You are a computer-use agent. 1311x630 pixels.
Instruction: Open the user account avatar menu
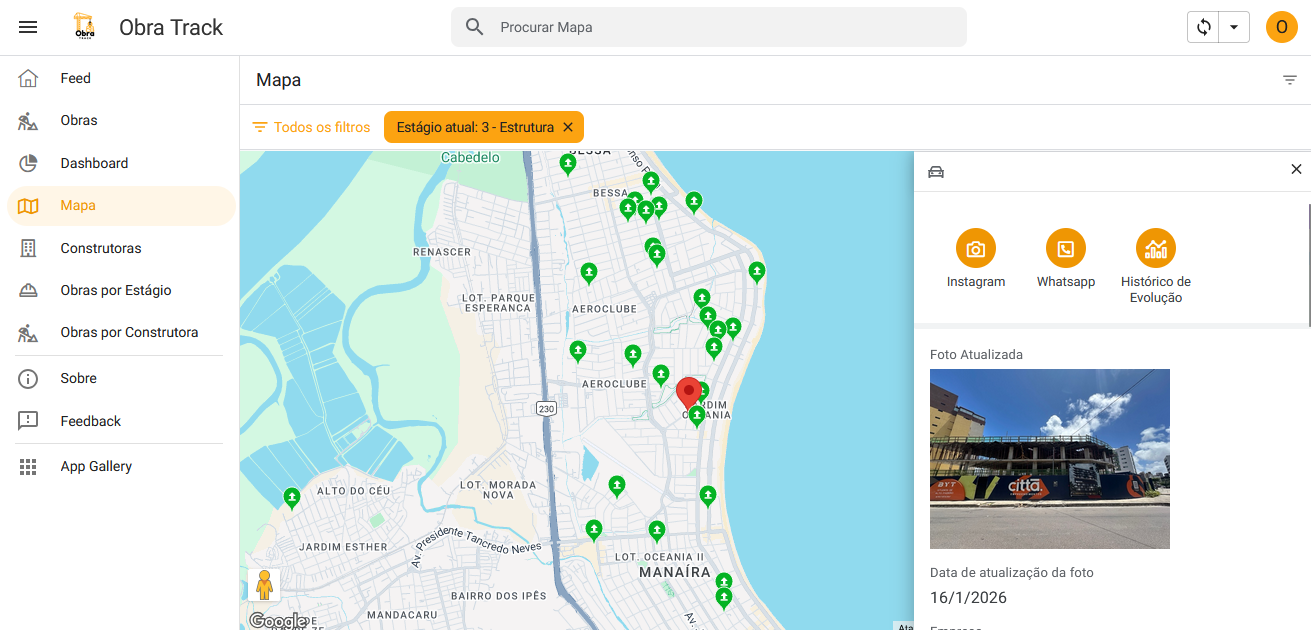[1281, 27]
